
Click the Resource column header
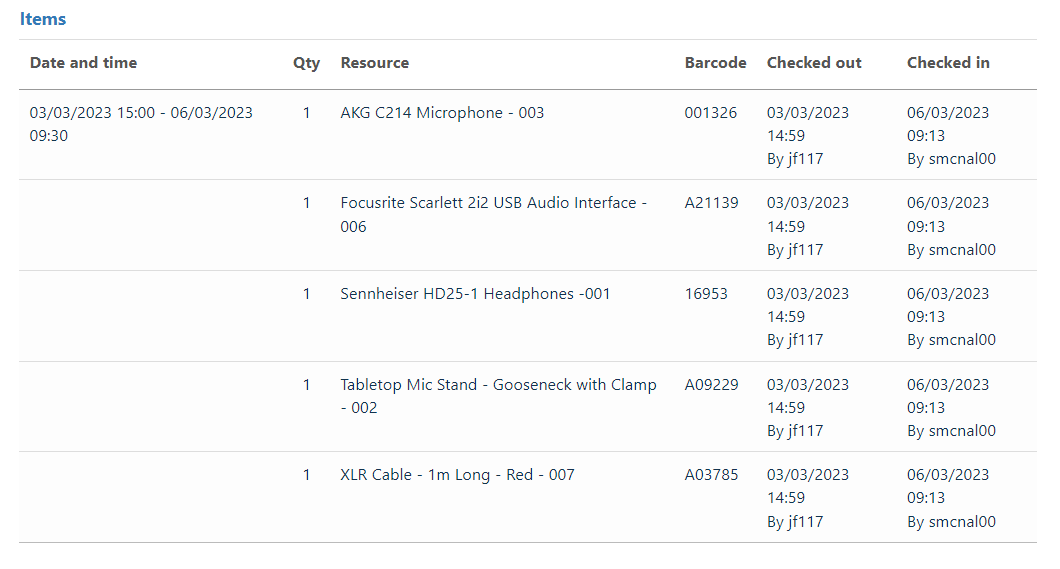374,63
